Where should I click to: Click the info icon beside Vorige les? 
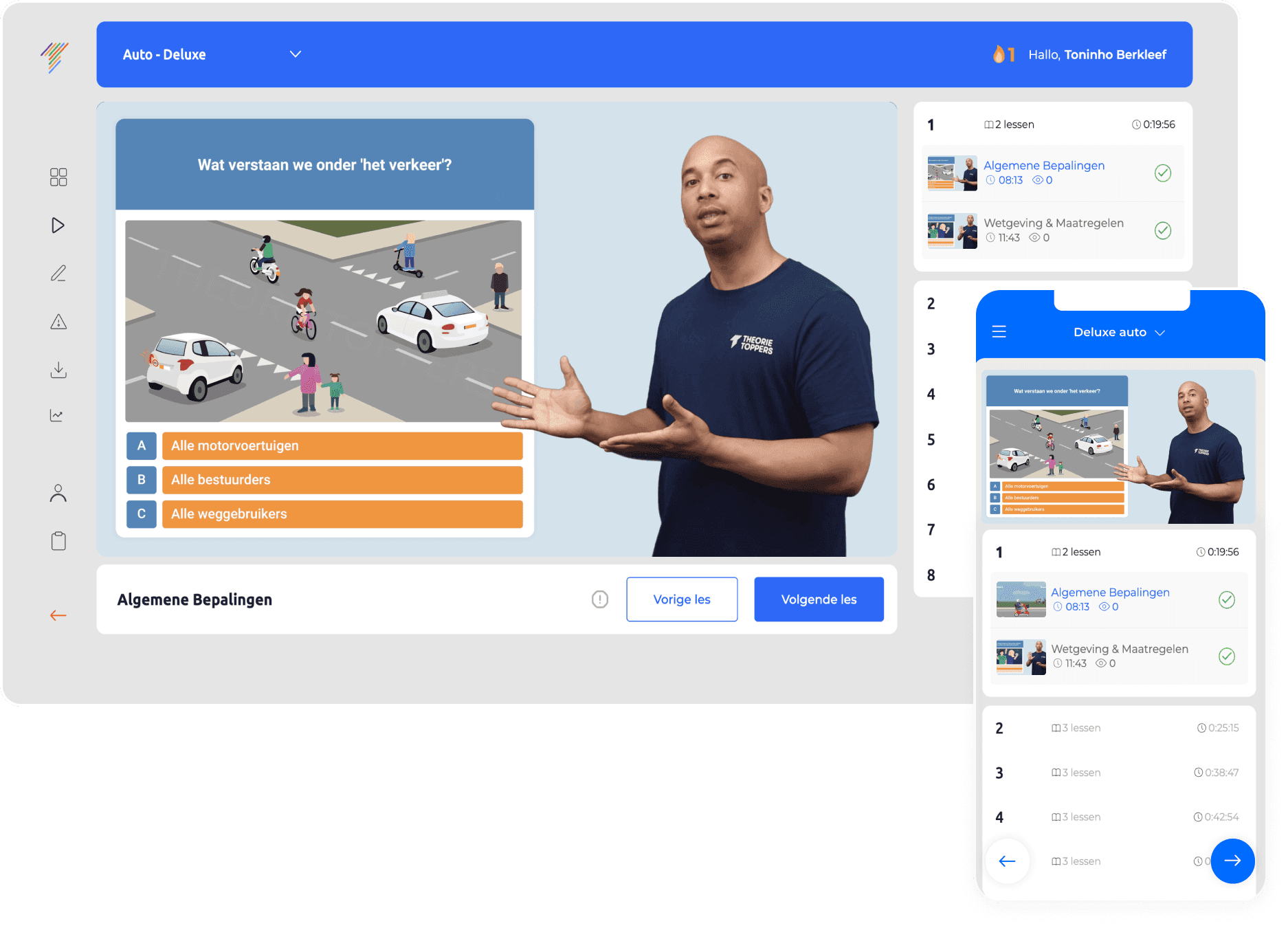[599, 599]
